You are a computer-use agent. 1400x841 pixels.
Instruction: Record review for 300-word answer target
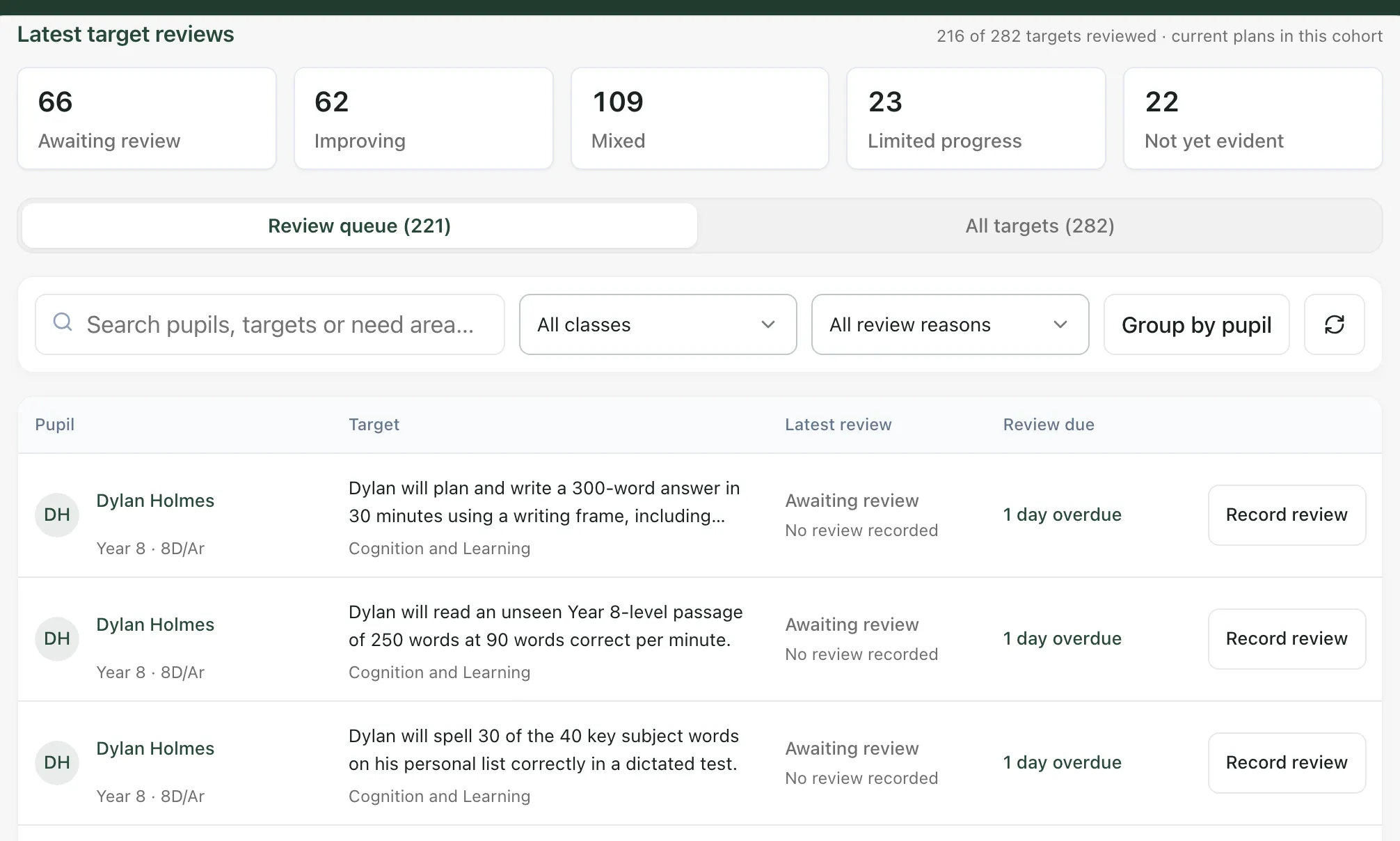tap(1287, 515)
